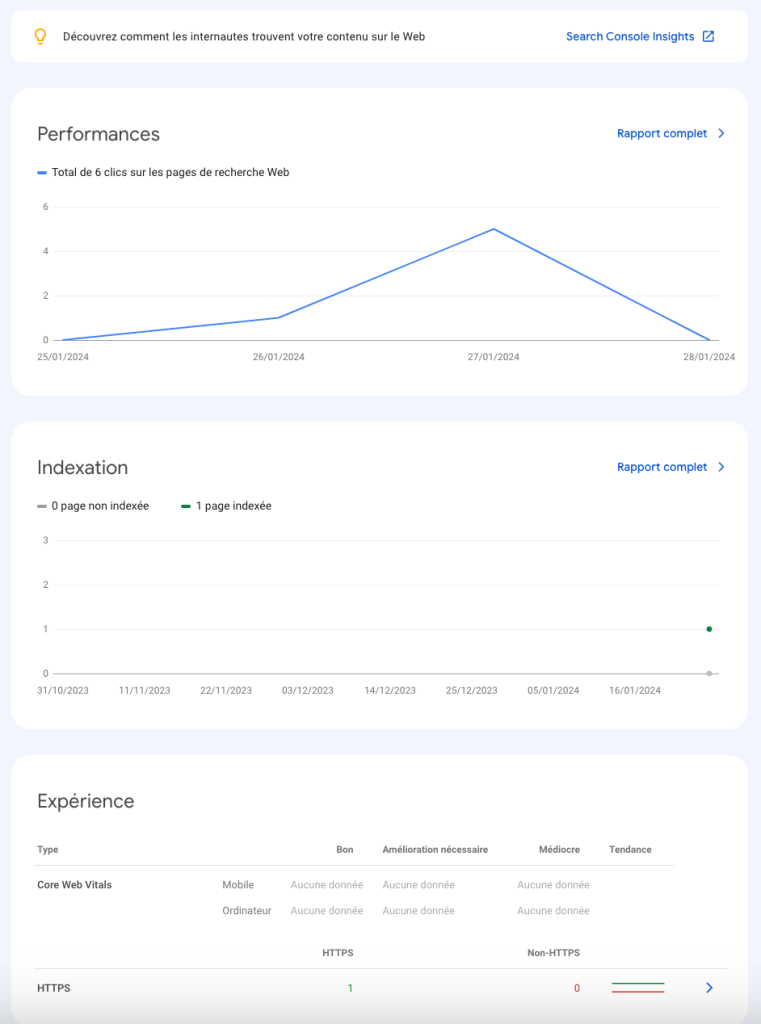761x1024 pixels.
Task: Click the external link icon beside Insights
Action: coord(708,36)
